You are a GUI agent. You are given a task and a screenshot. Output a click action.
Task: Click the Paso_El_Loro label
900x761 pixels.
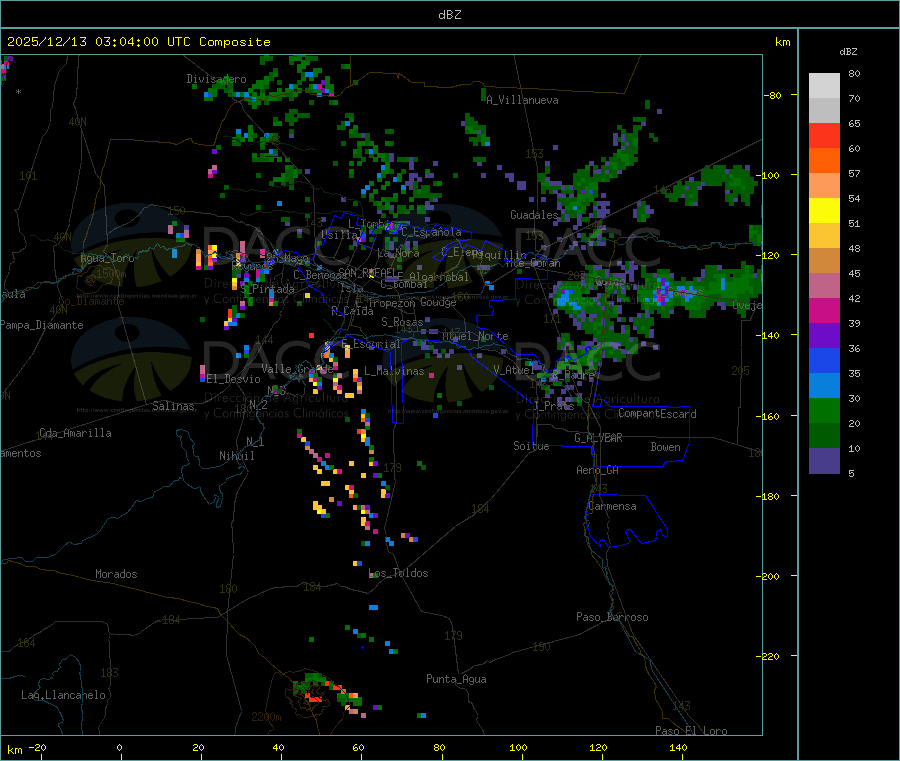point(691,731)
